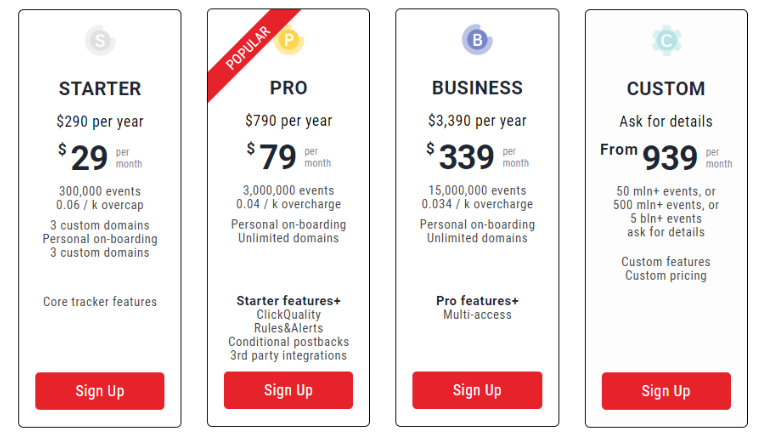760x444 pixels.
Task: Select the PRO plan heading
Action: 289,88
